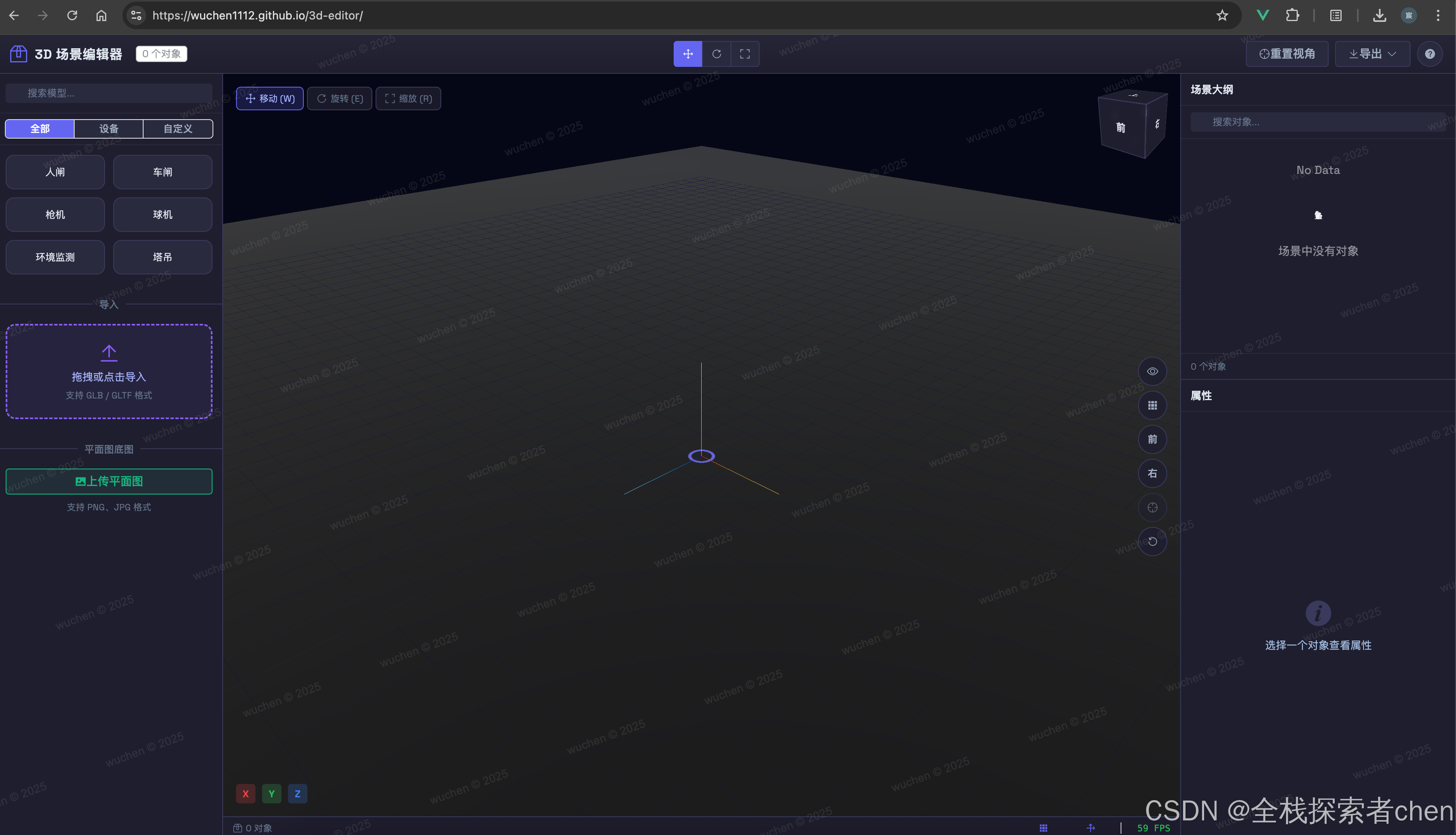The width and height of the screenshot is (1456, 835).
Task: Toggle the Y axis indicator at bottom left
Action: point(271,793)
